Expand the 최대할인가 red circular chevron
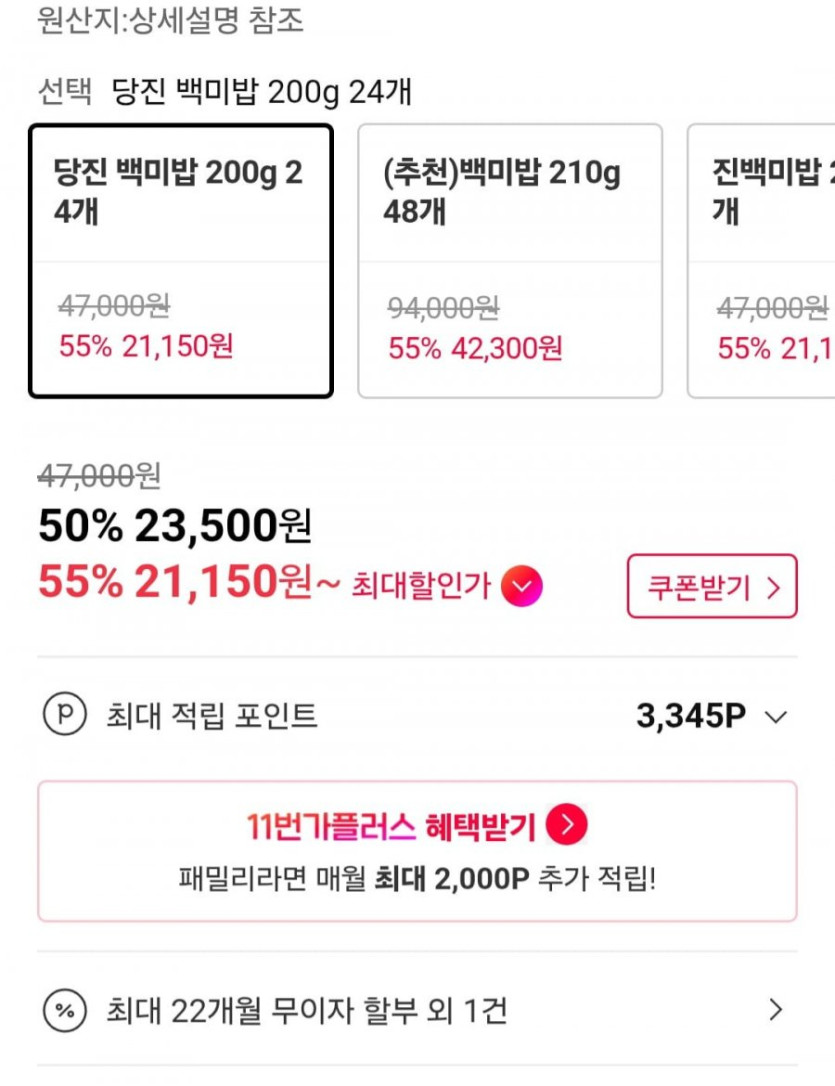This screenshot has width=835, height=1086. pyautogui.click(x=521, y=585)
